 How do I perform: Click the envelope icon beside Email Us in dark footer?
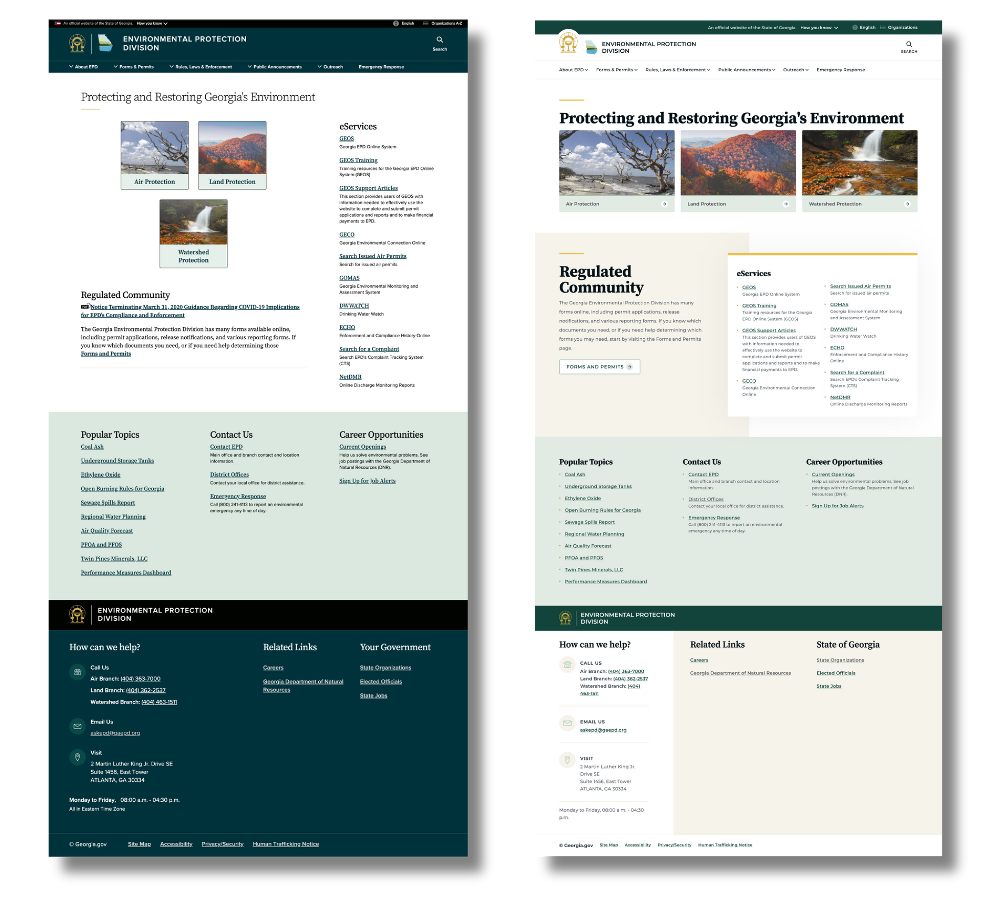[77, 727]
